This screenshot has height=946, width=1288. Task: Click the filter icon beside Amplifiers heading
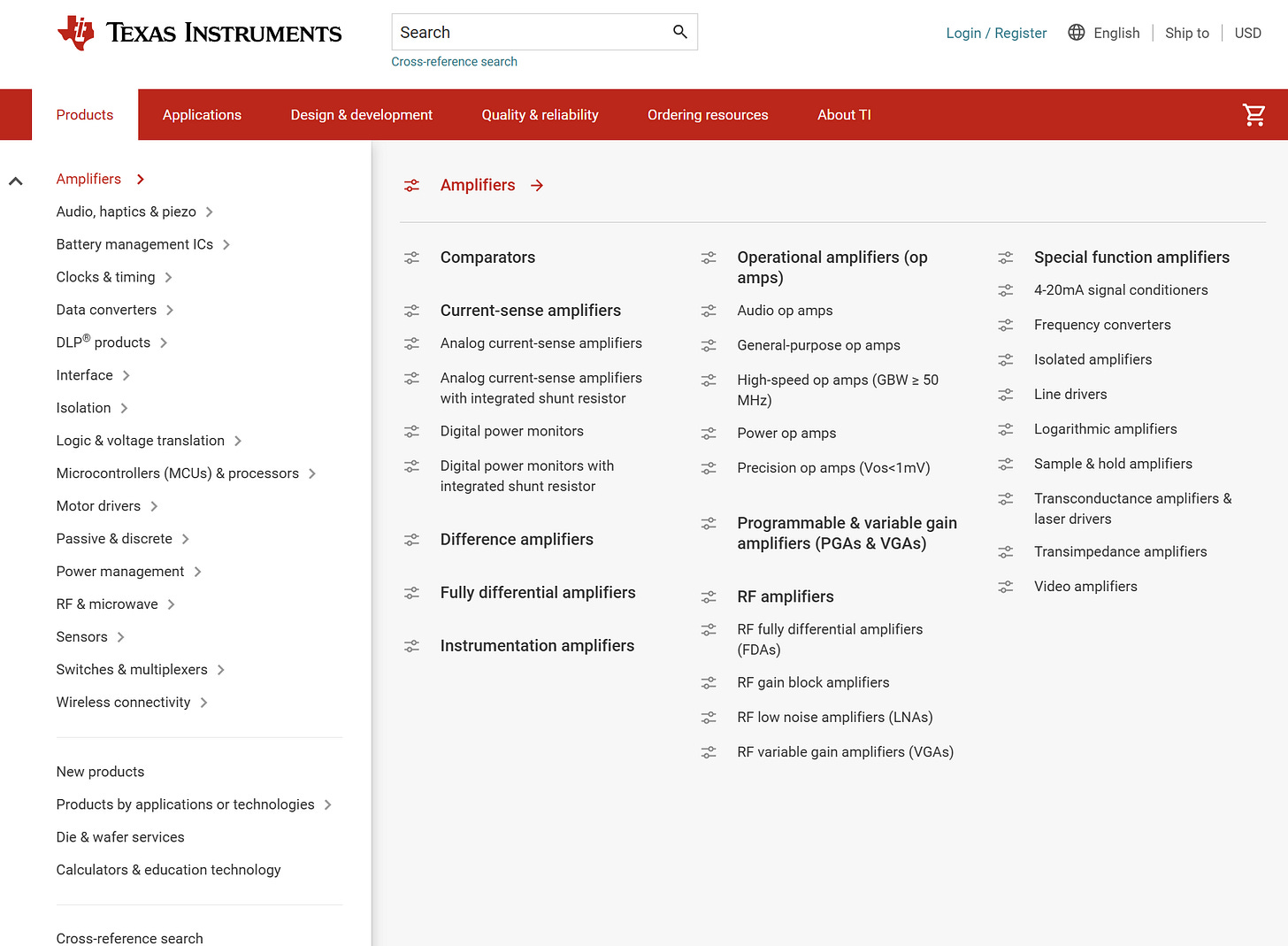[411, 185]
